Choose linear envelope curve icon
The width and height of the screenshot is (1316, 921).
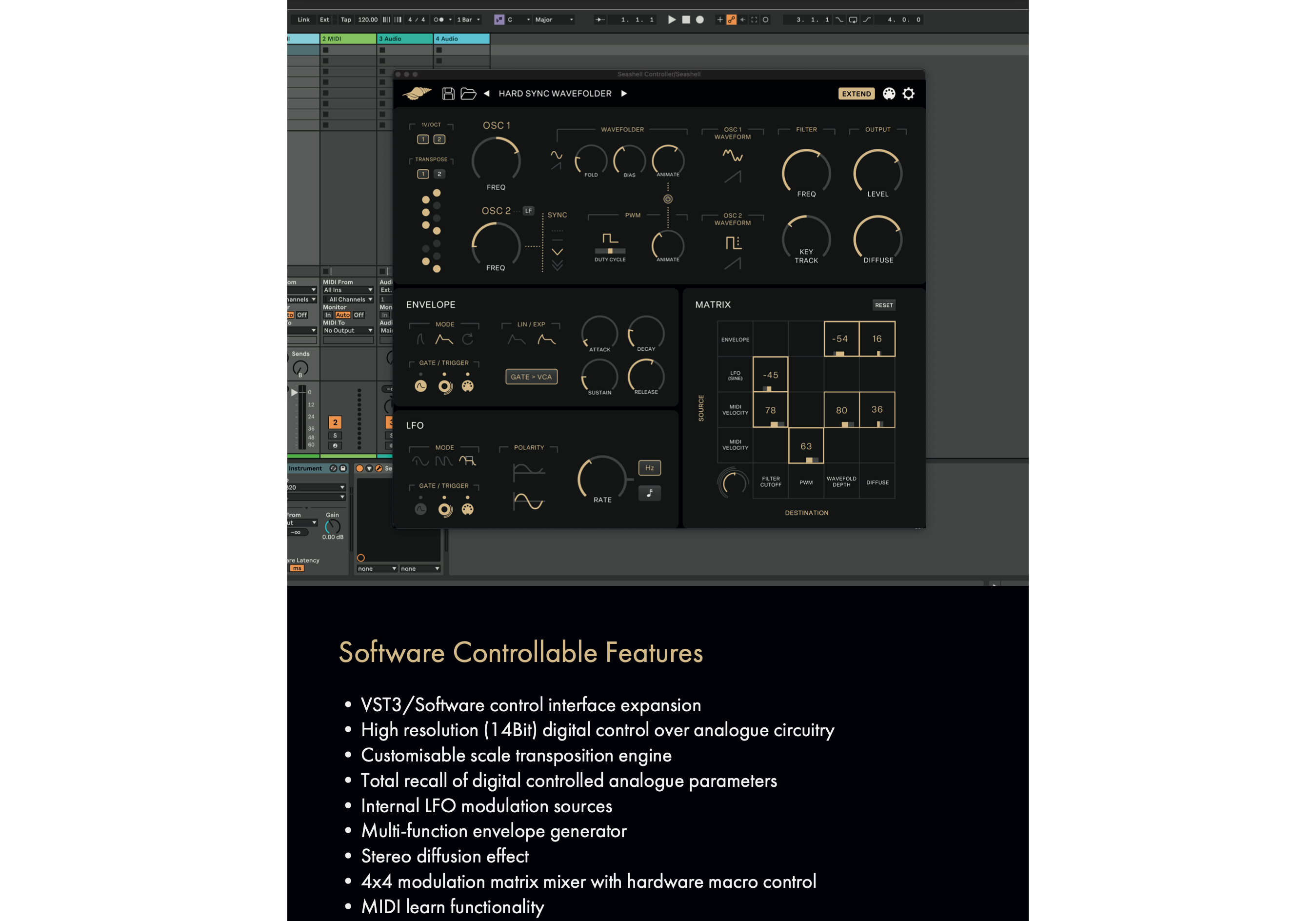point(517,340)
